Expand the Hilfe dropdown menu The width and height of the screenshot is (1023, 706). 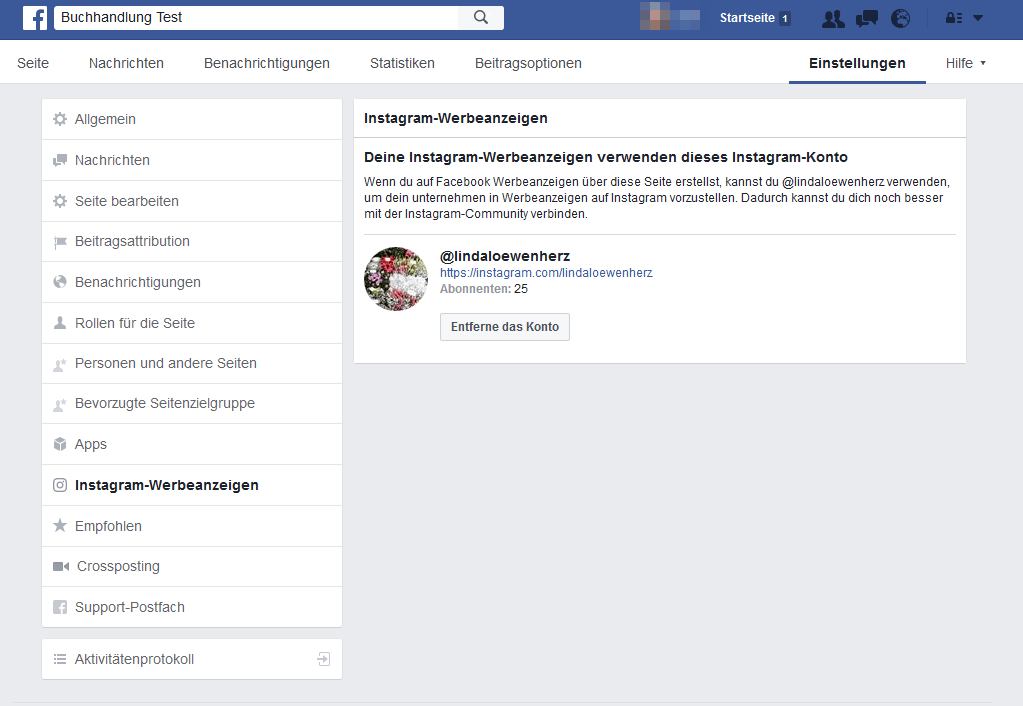pyautogui.click(x=965, y=63)
